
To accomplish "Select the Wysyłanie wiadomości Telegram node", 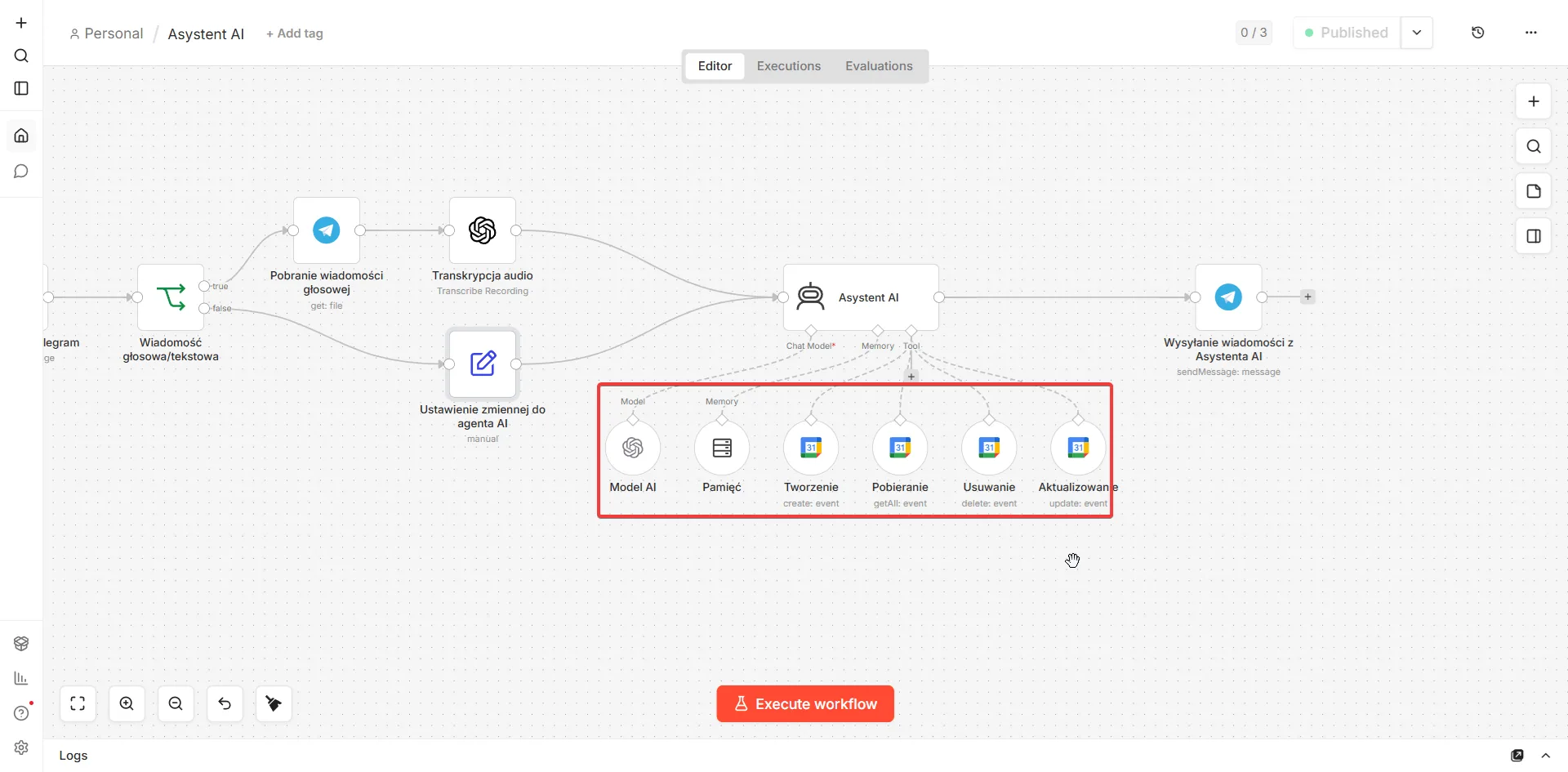I will (x=1228, y=297).
